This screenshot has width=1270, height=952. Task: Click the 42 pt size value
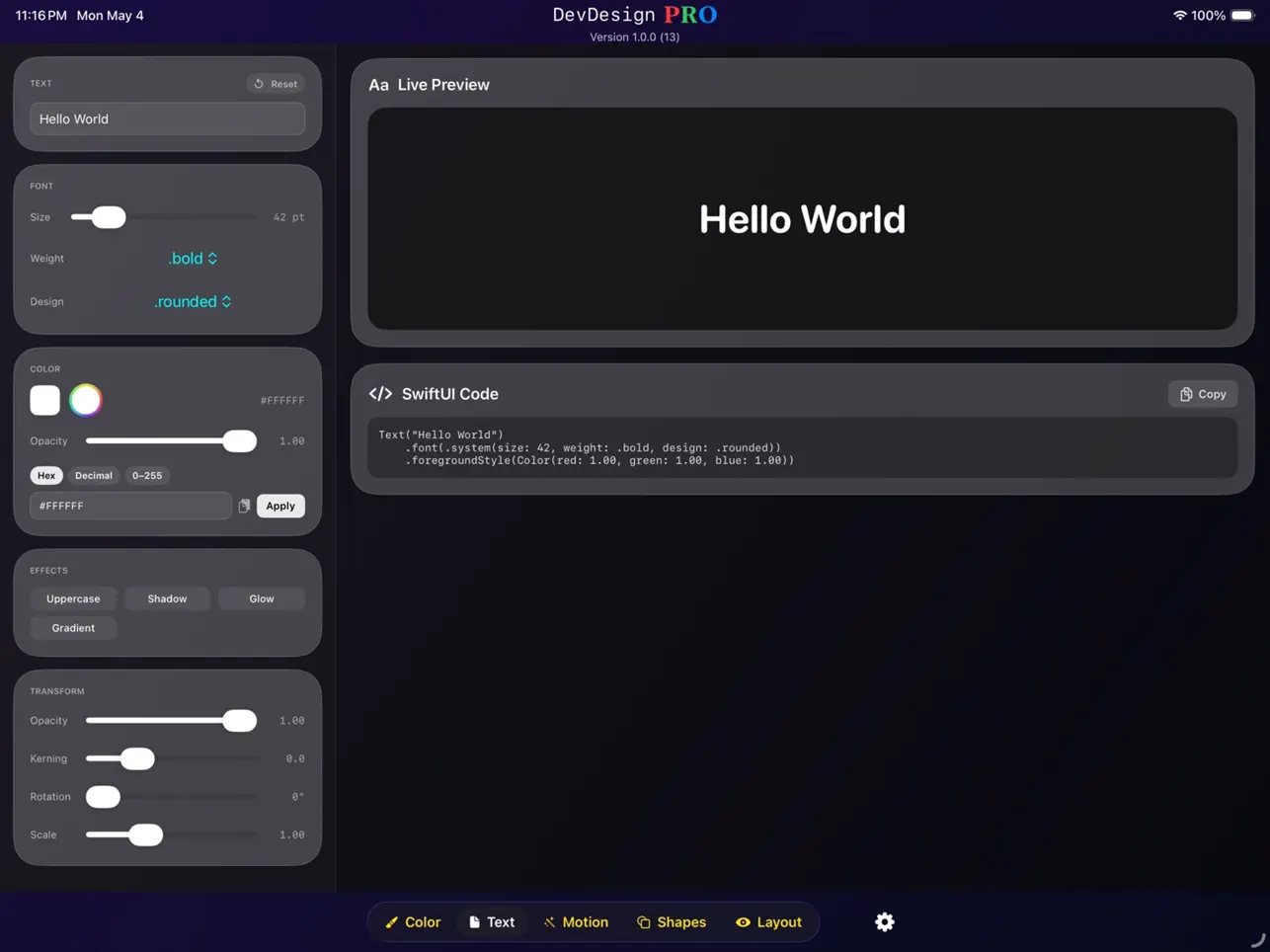pyautogui.click(x=288, y=217)
